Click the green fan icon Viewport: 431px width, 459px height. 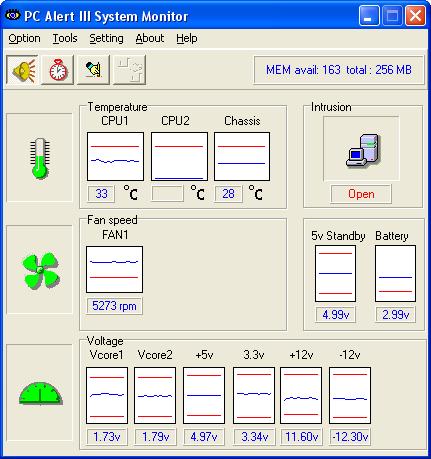(x=41, y=270)
